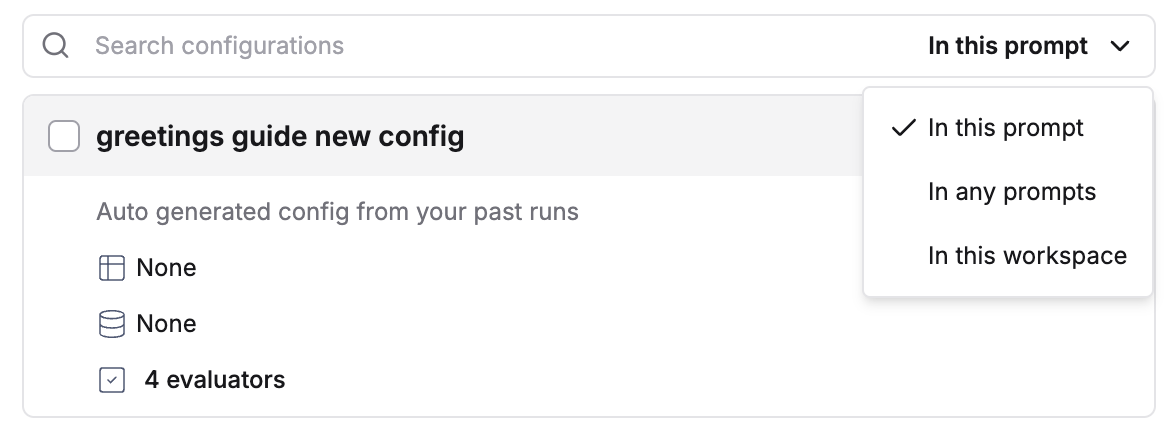Click the None label beside the table icon
The image size is (1176, 440).
[x=166, y=268]
